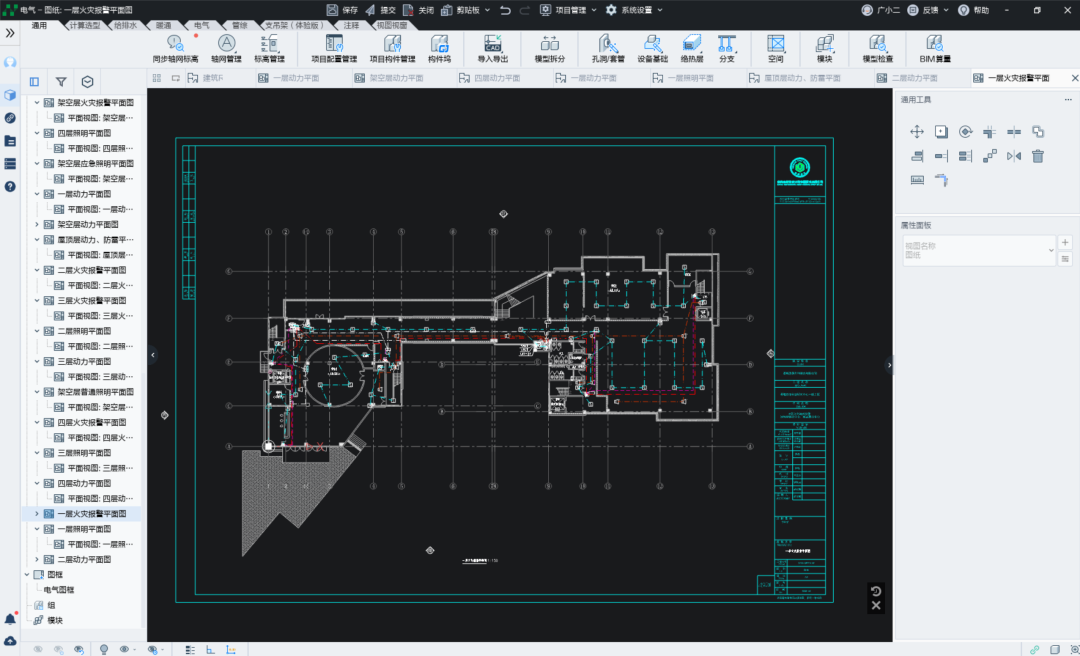Click the 关闭 close drawing button

click(419, 10)
